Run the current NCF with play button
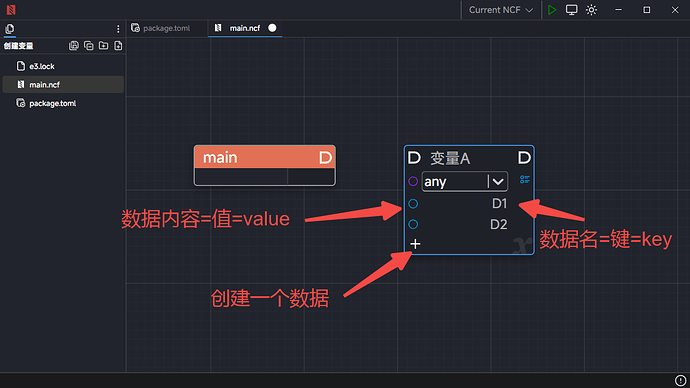This screenshot has width=690, height=388. coord(552,10)
